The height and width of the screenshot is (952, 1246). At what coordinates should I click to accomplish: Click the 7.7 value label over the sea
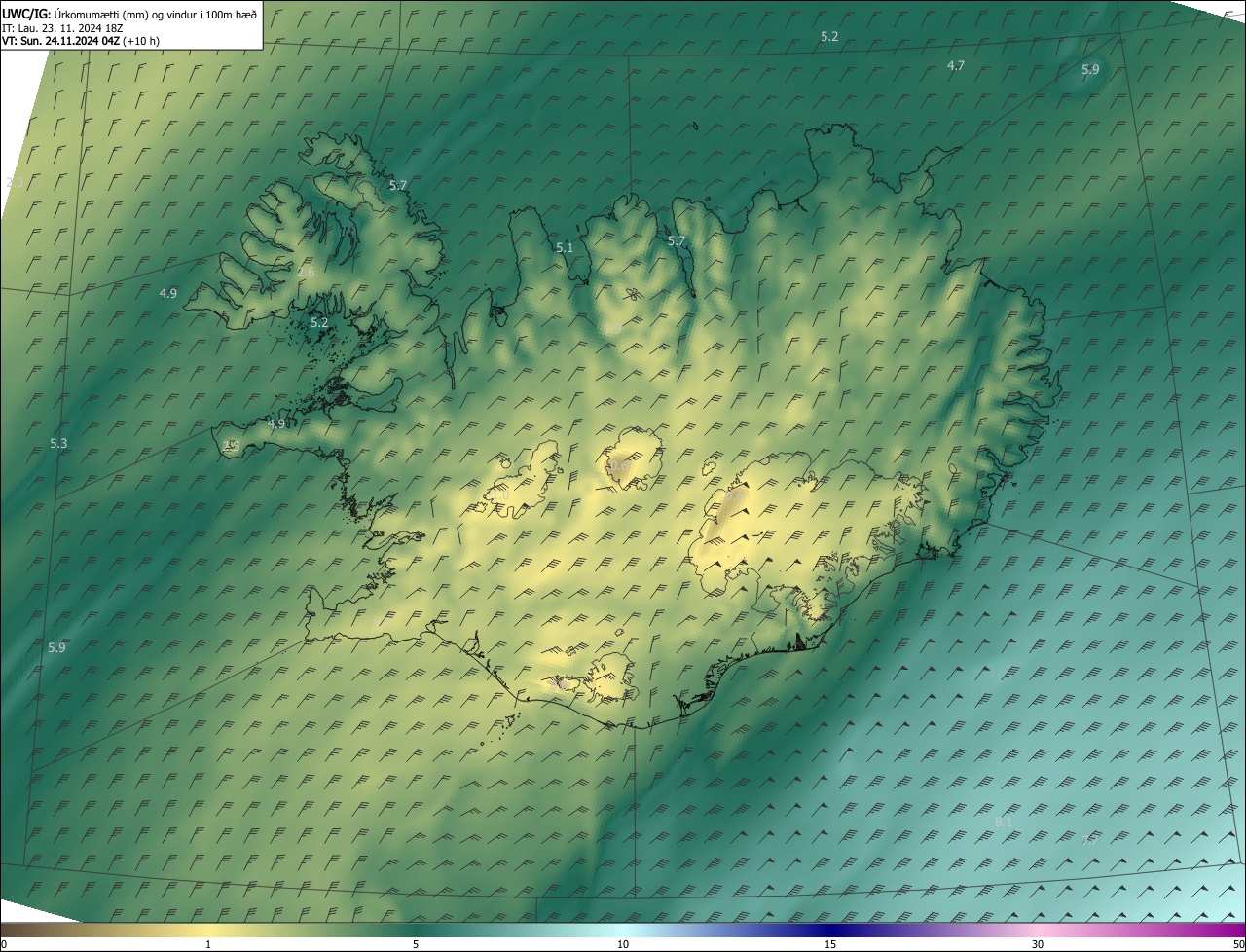[x=1090, y=840]
